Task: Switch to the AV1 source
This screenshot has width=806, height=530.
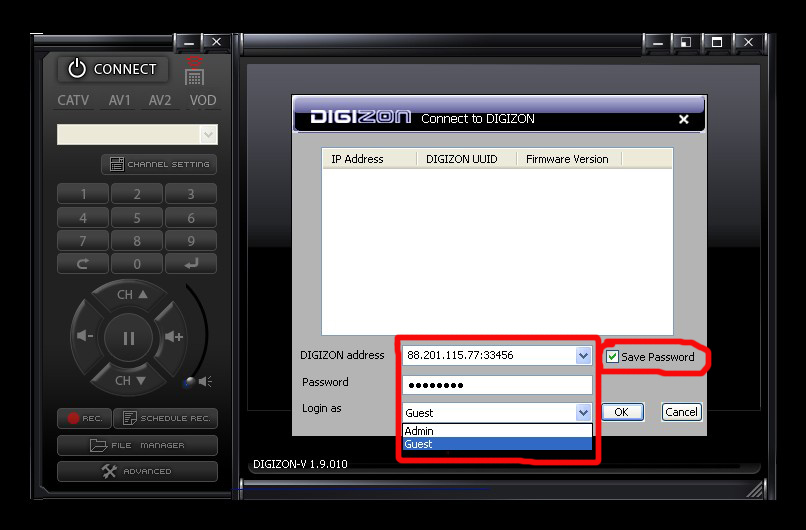Action: [x=119, y=100]
